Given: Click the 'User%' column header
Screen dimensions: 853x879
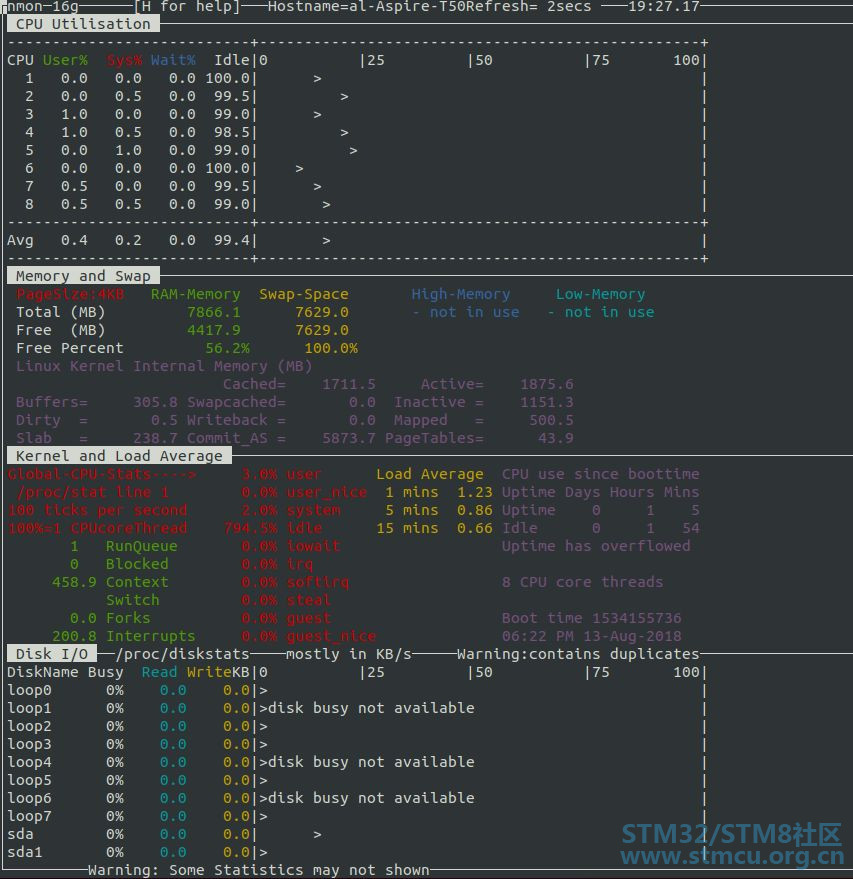Looking at the screenshot, I should (x=66, y=60).
